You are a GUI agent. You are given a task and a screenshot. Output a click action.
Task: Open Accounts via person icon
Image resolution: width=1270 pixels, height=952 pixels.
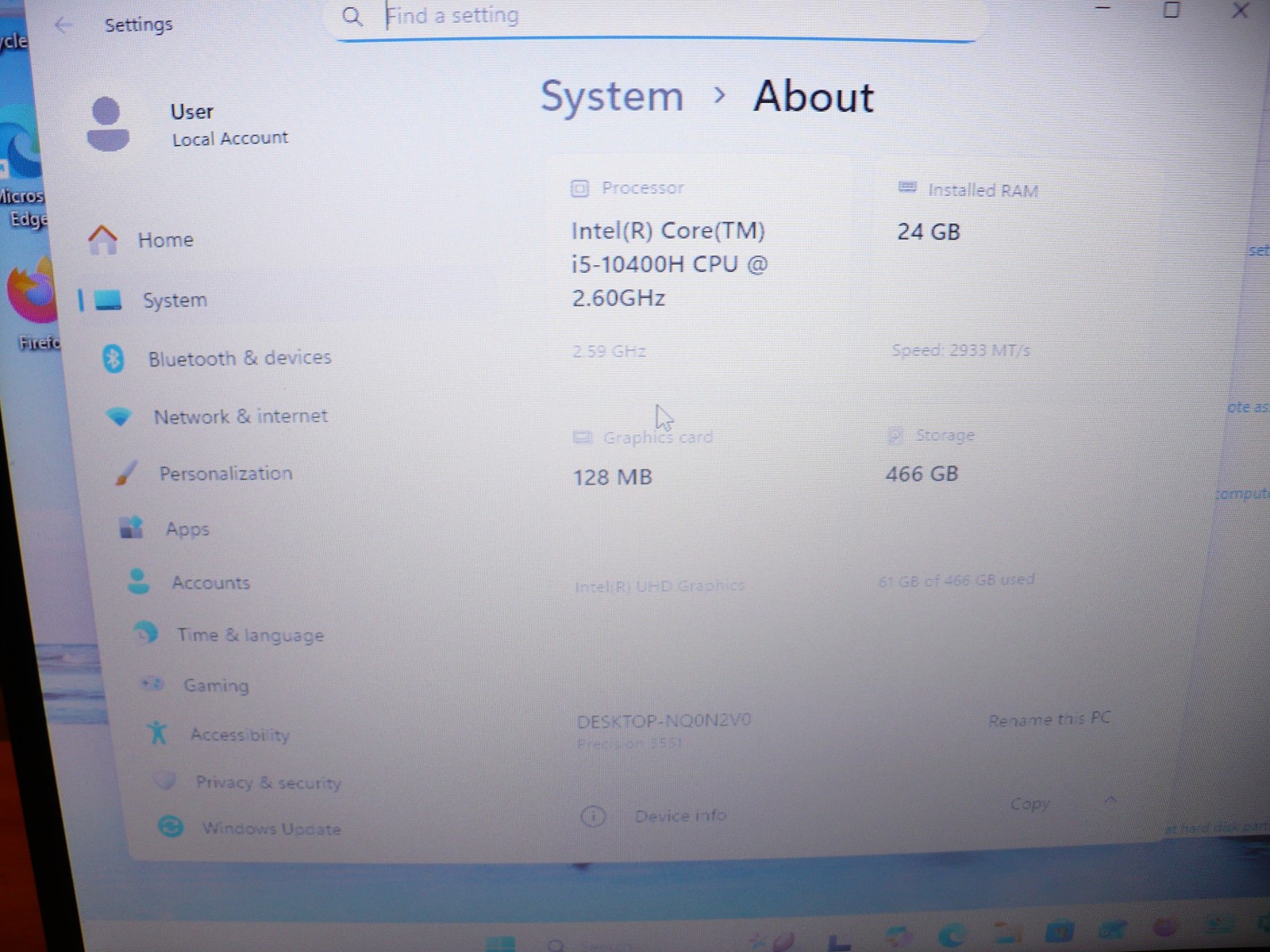pyautogui.click(x=138, y=582)
